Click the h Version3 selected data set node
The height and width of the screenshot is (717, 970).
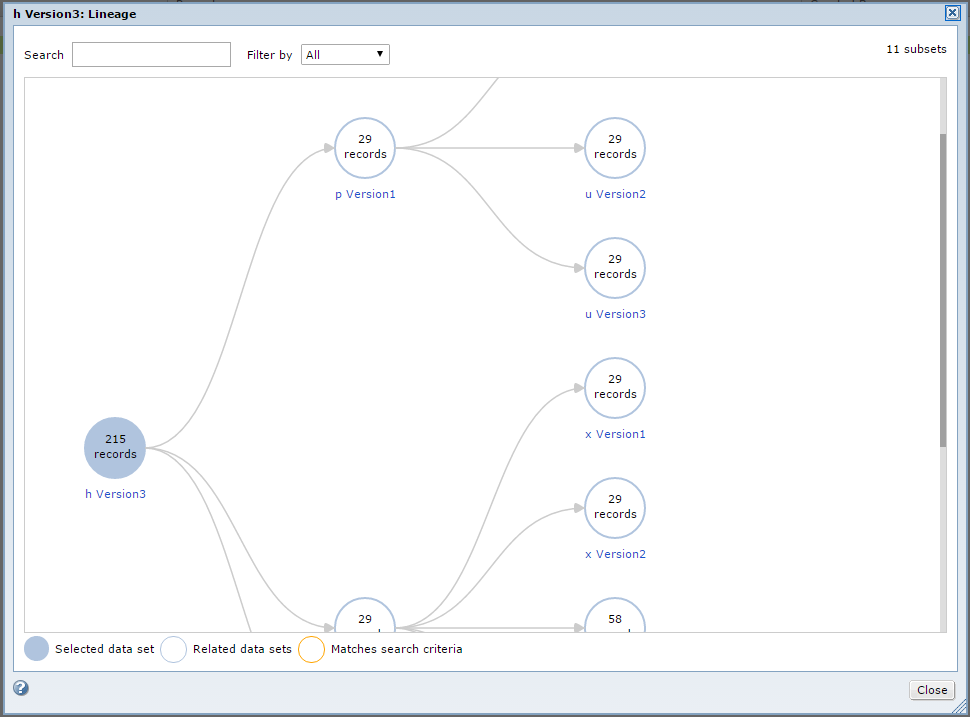[115, 448]
